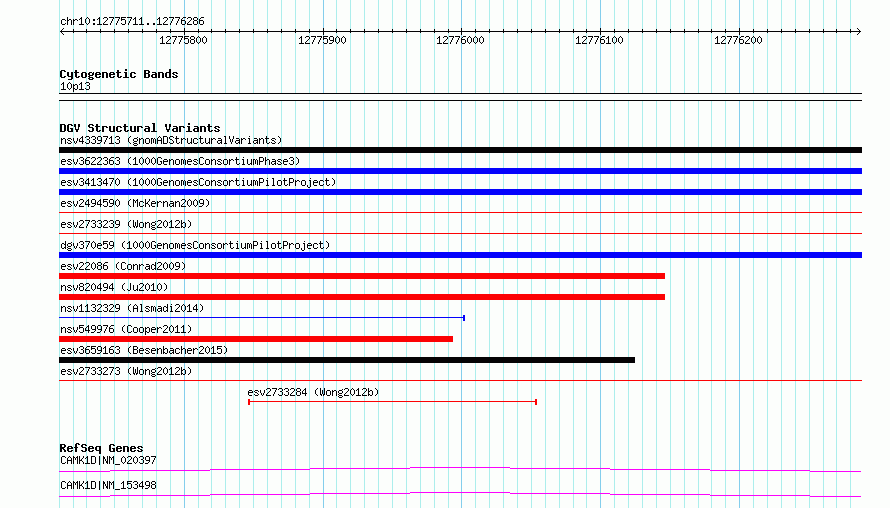Click the thin blue nsv1132329 variant line
Screen dimensions: 890x508
262,317
